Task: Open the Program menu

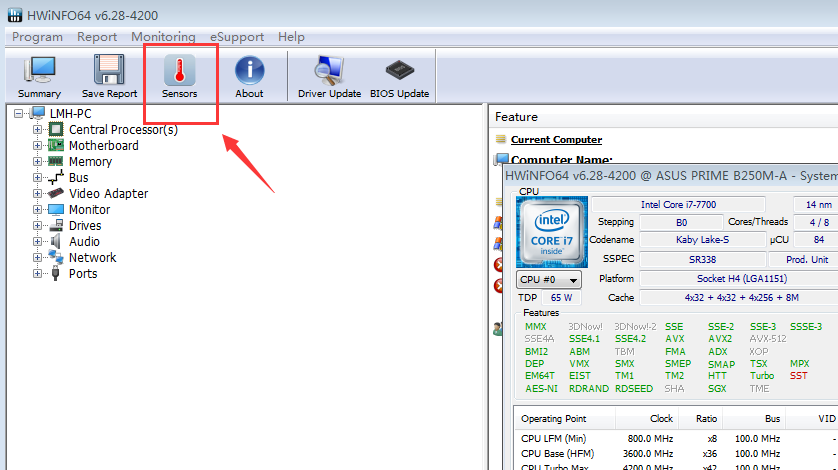Action: [37, 37]
